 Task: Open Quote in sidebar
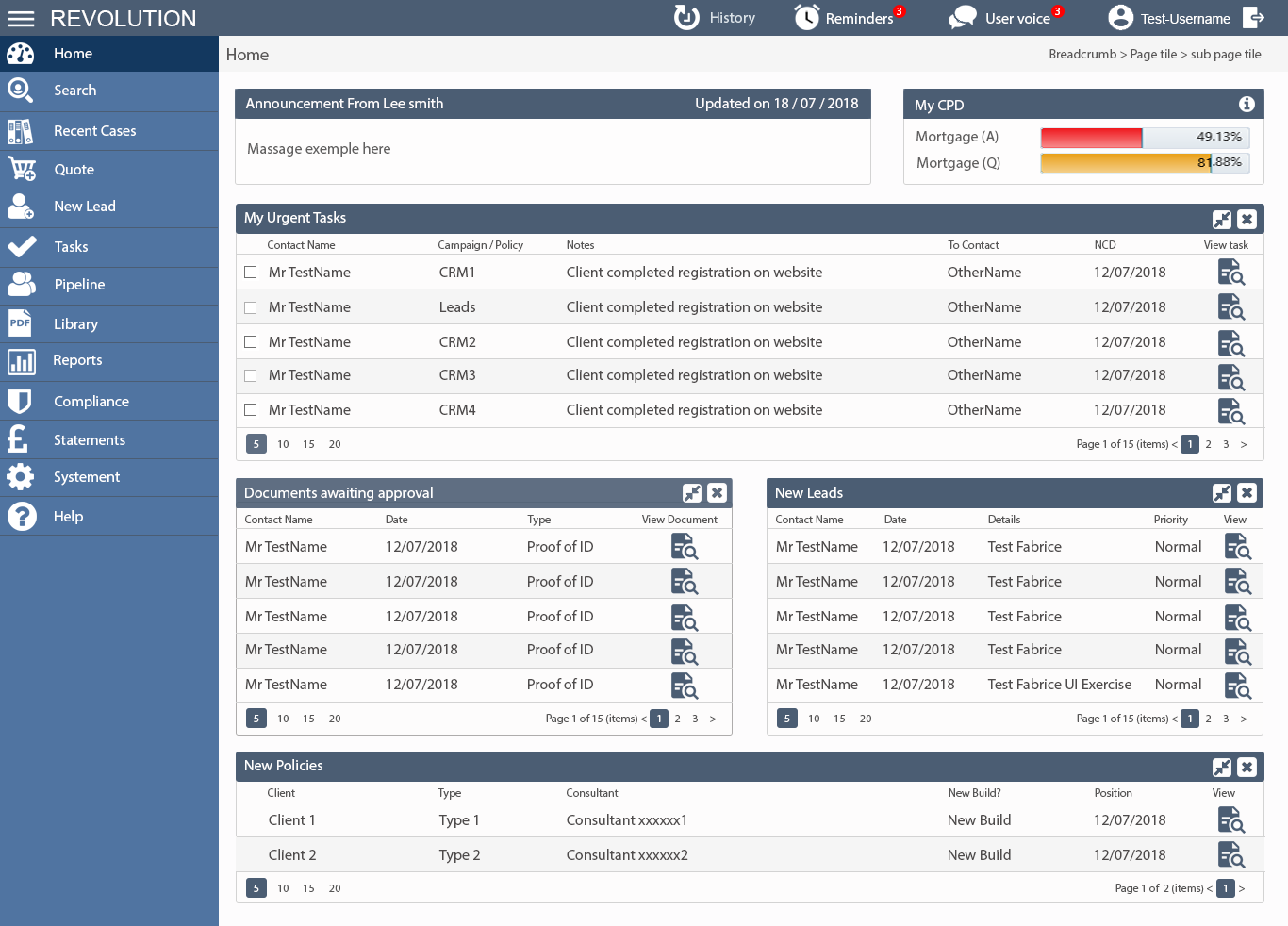(x=109, y=170)
